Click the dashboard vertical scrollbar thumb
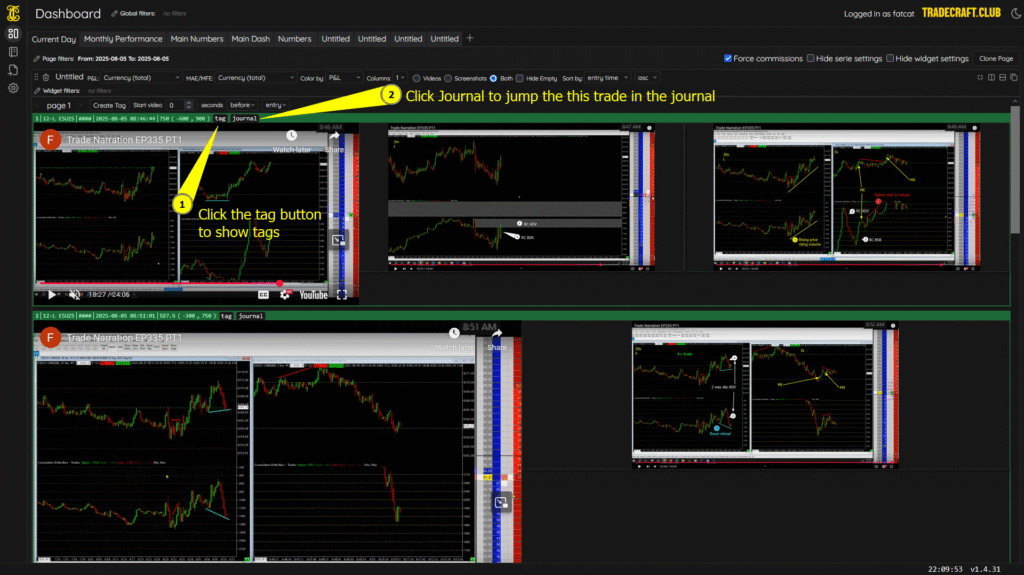Image resolution: width=1024 pixels, height=575 pixels. click(1015, 170)
